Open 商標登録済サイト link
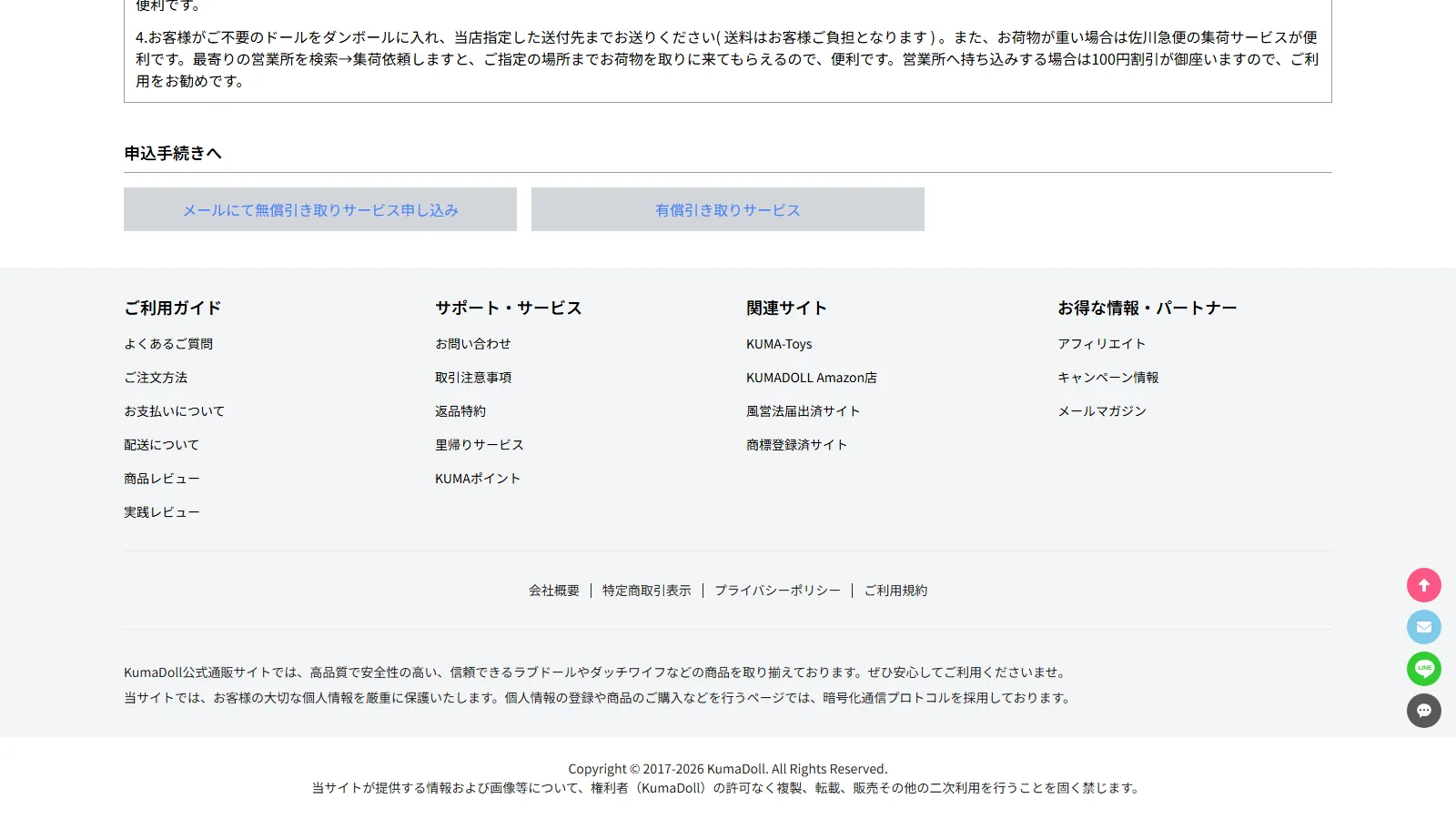Image resolution: width=1456 pixels, height=819 pixels. (796, 445)
